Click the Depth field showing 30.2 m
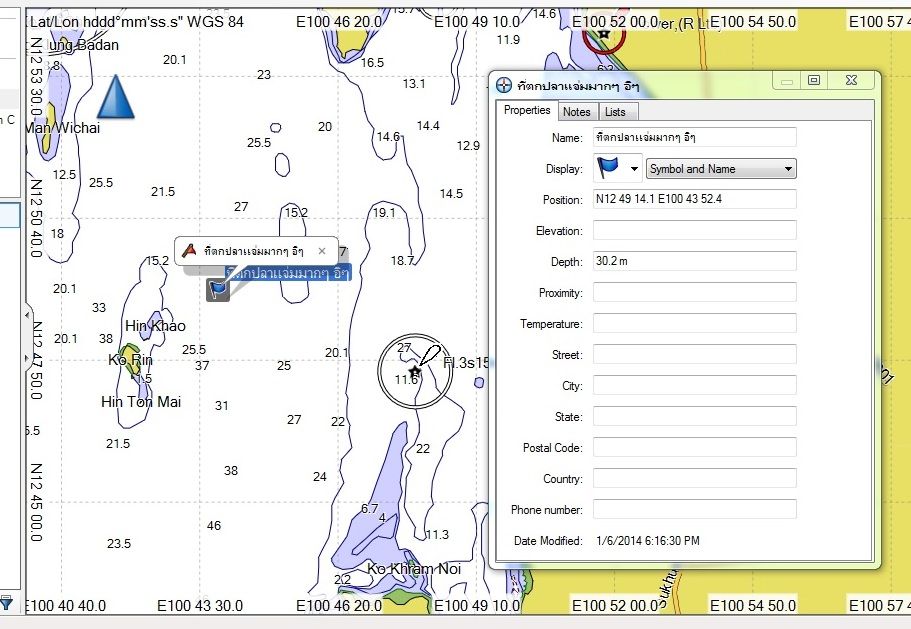This screenshot has width=911, height=629. point(694,262)
